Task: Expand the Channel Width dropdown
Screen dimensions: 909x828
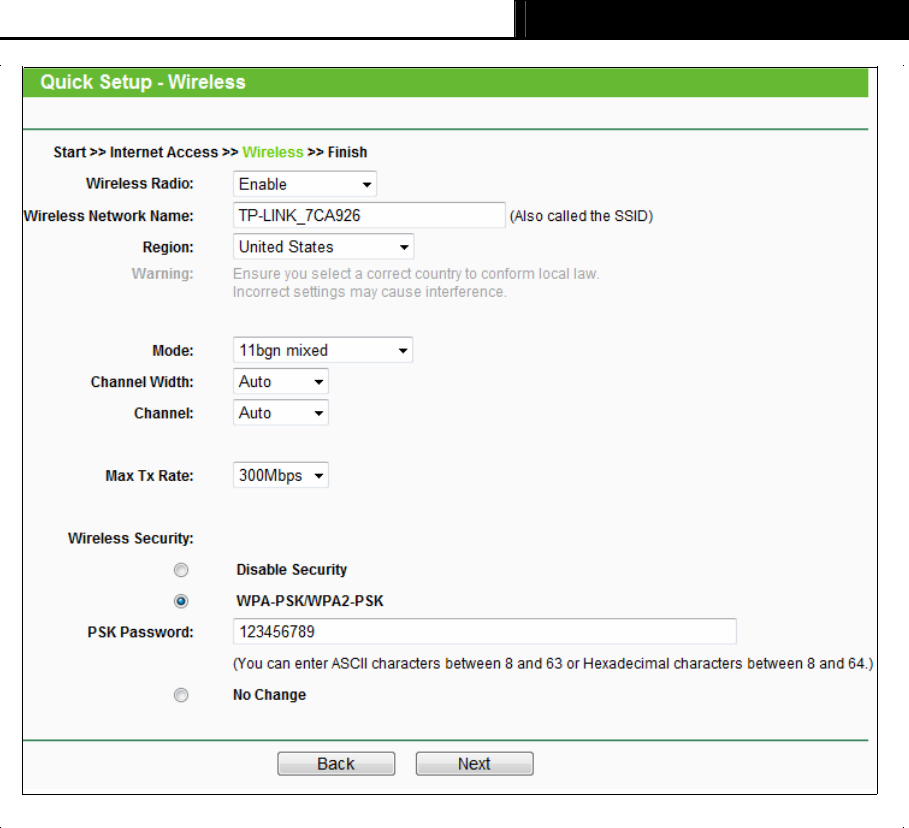Action: pos(281,382)
